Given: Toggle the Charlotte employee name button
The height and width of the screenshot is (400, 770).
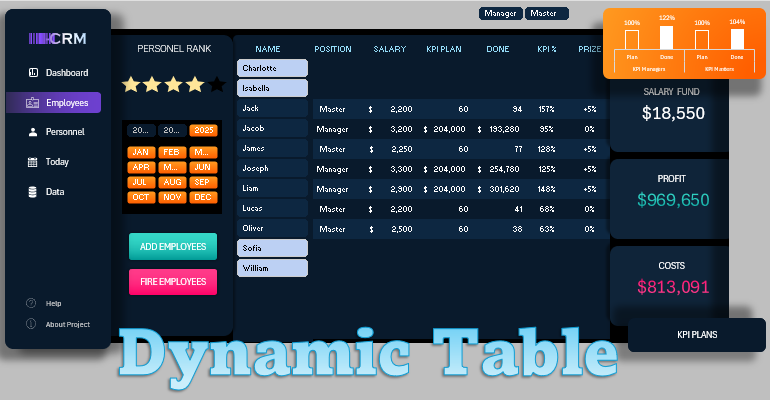Looking at the screenshot, I should (x=272, y=68).
